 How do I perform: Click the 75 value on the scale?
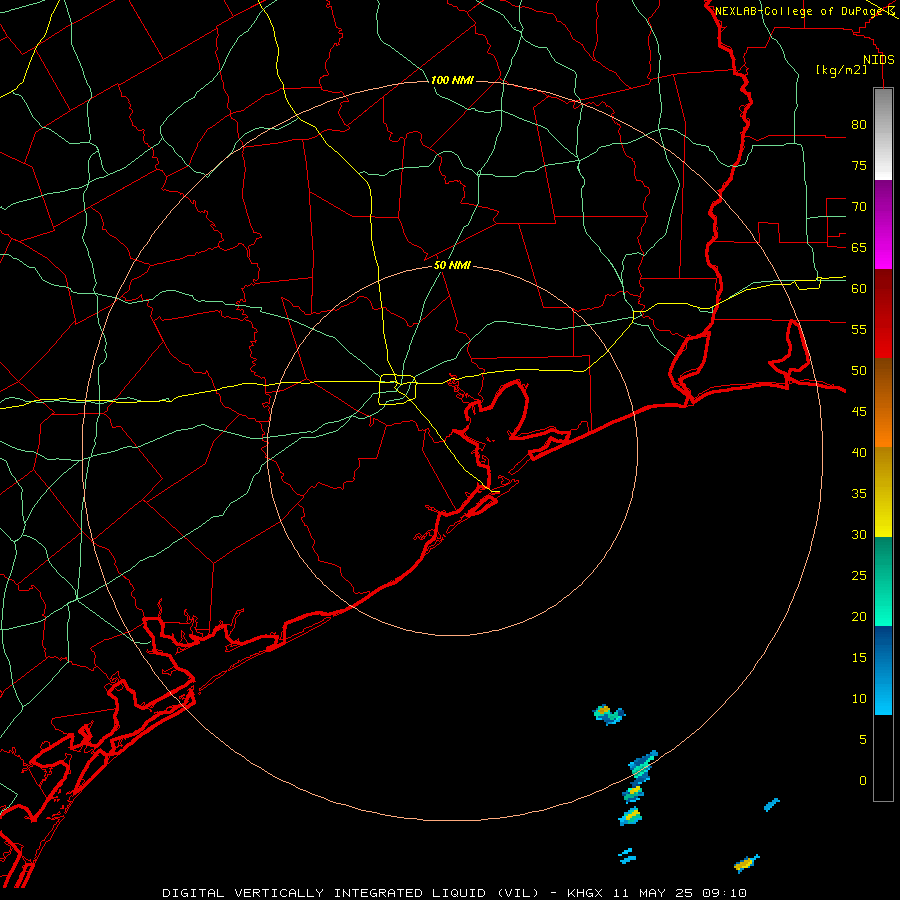pyautogui.click(x=859, y=165)
